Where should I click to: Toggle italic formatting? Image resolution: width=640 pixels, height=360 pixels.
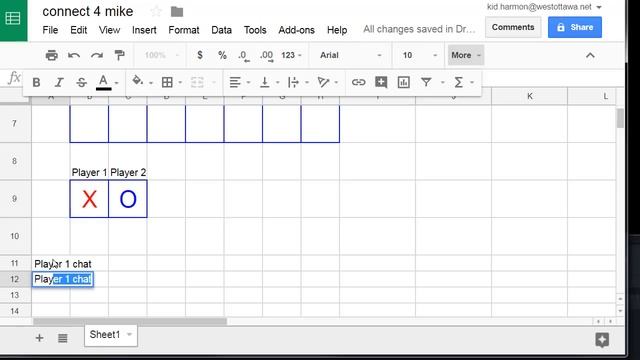click(x=59, y=82)
